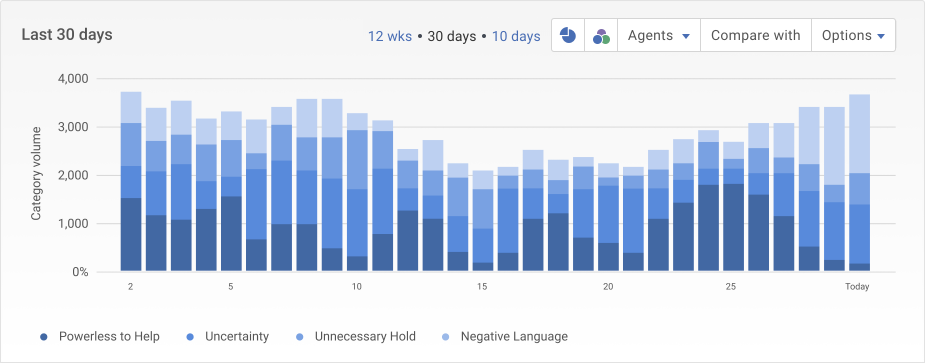The height and width of the screenshot is (363, 925).
Task: Click the Uncertainty legend color dot
Action: pos(190,337)
